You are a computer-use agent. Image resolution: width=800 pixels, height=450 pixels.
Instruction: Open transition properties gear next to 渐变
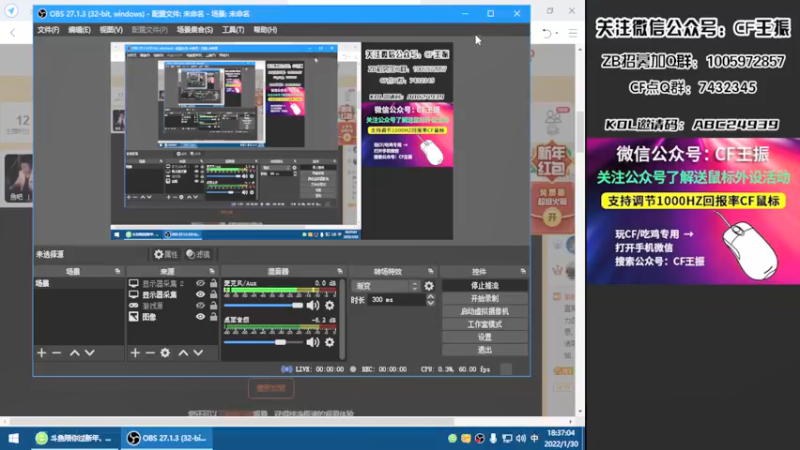[x=429, y=286]
